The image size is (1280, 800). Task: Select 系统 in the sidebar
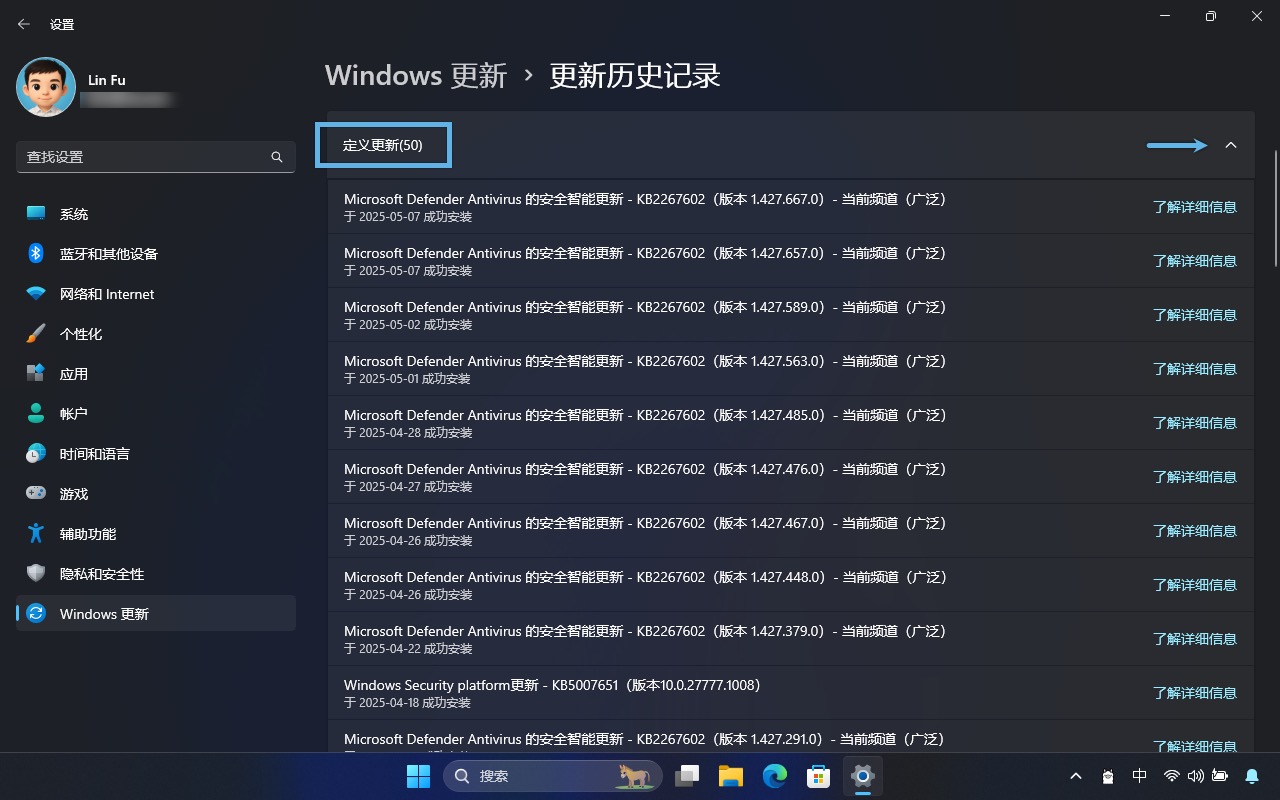coord(156,214)
